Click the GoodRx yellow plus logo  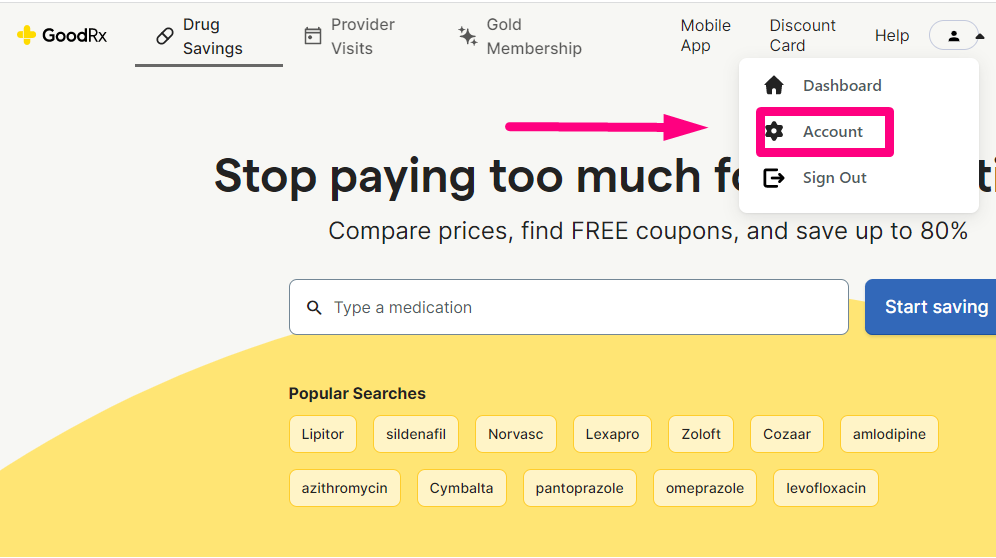click(x=26, y=35)
